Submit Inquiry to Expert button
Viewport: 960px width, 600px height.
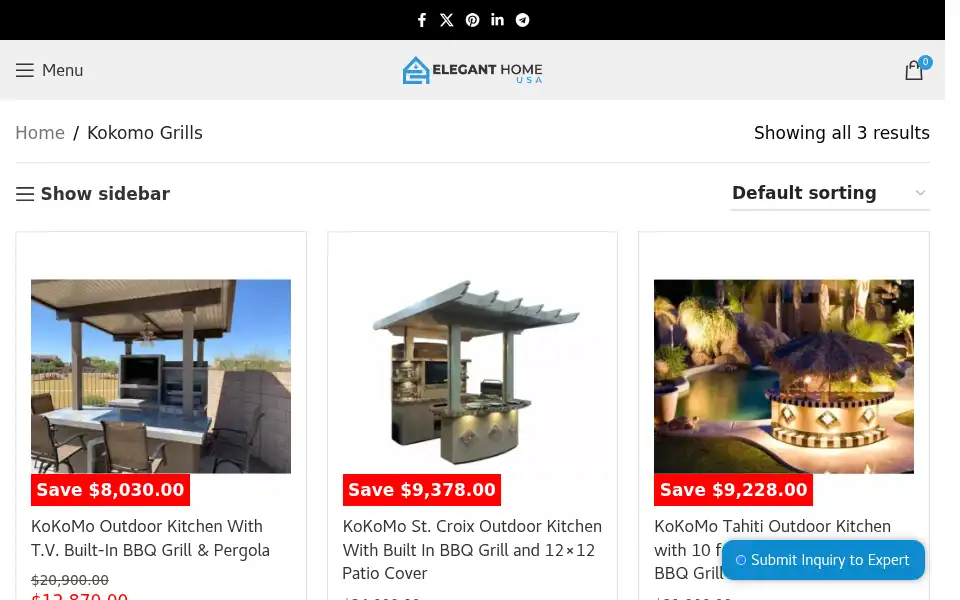click(823, 560)
